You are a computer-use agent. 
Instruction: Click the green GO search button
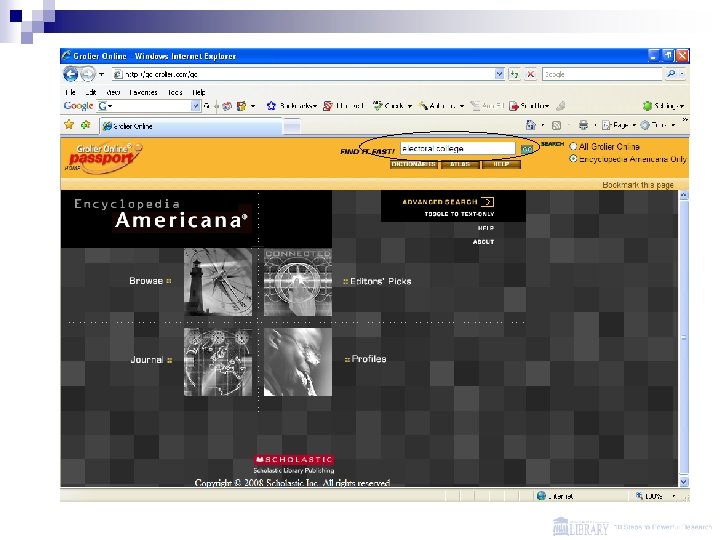526,149
